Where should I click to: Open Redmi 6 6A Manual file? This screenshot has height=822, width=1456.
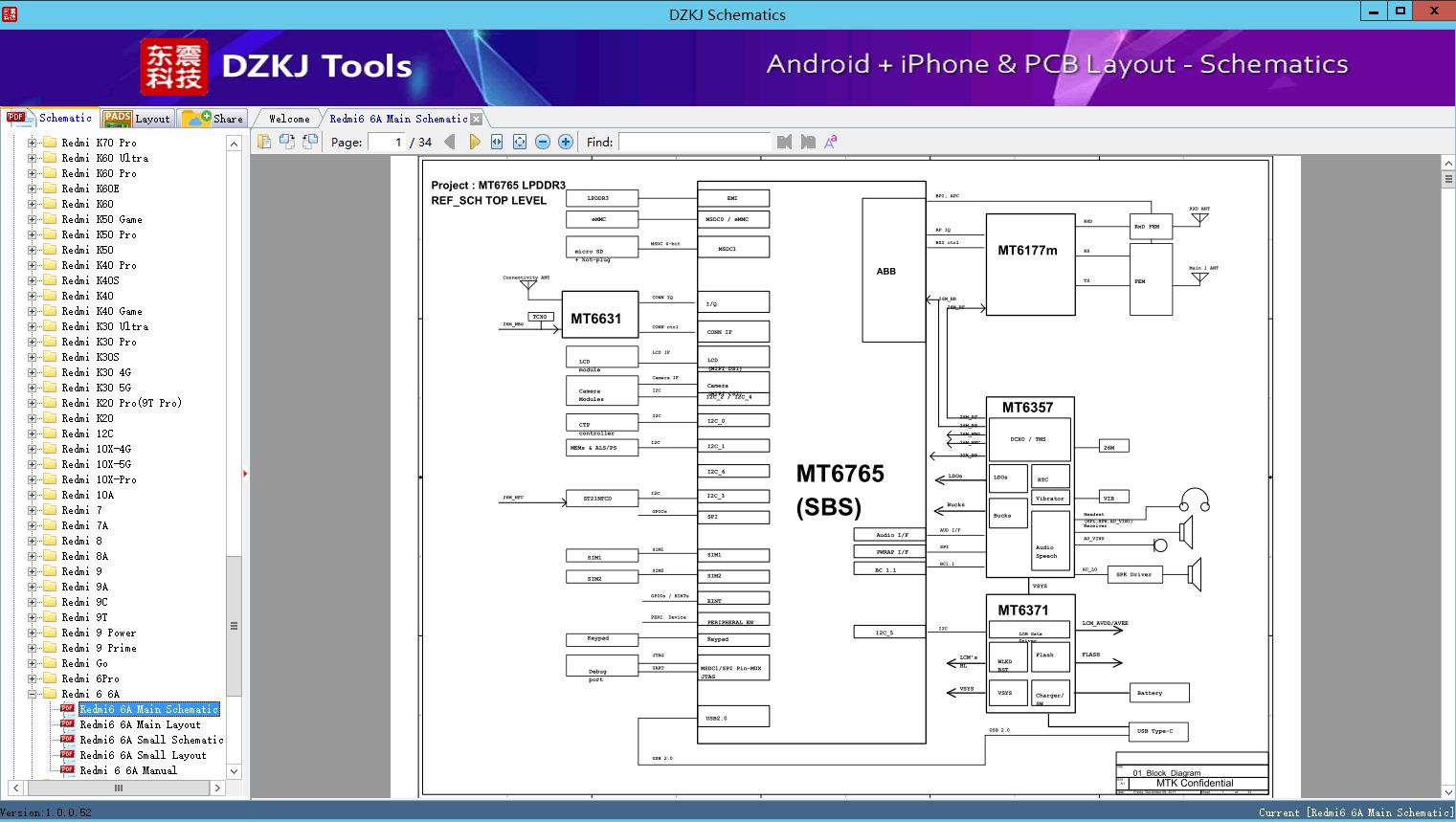coord(127,770)
